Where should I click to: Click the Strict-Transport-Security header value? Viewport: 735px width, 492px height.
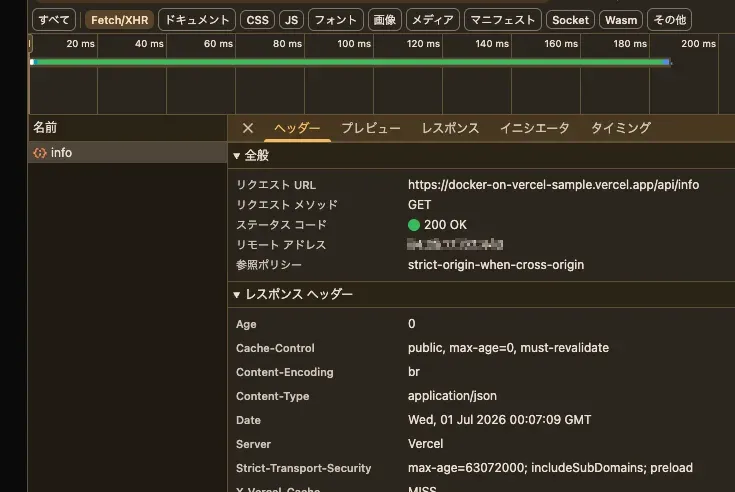tap(550, 468)
